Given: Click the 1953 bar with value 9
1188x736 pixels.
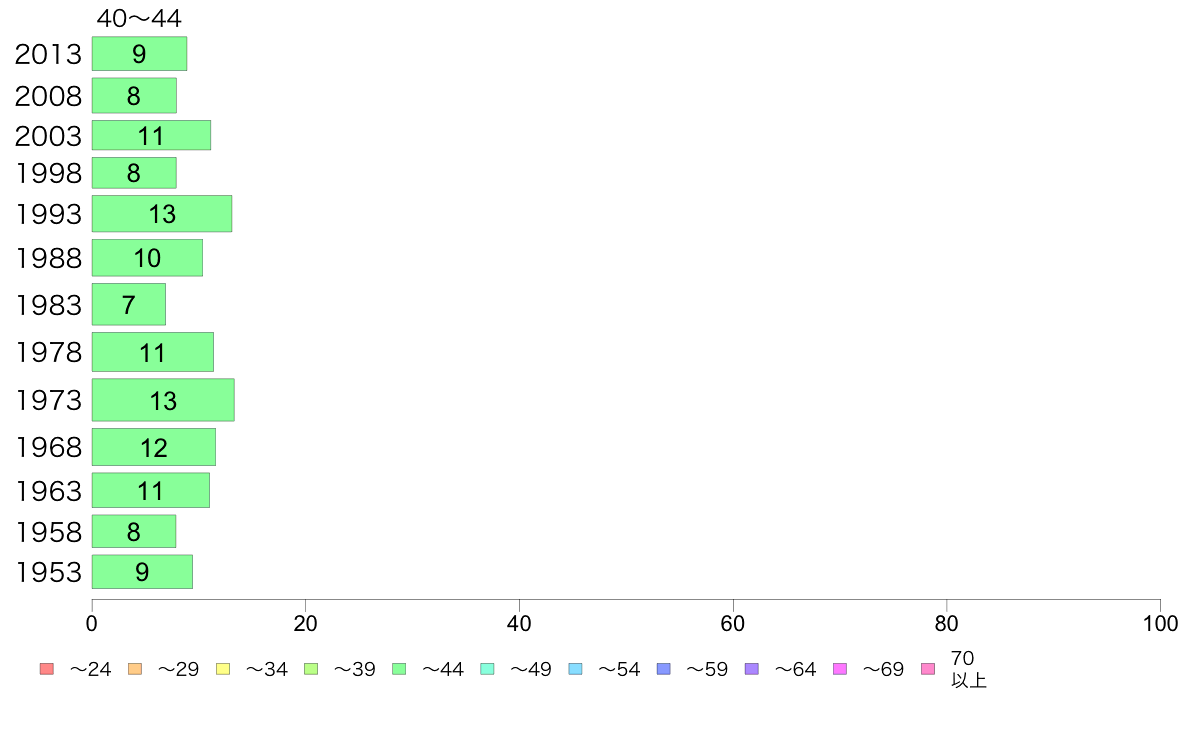Looking at the screenshot, I should pyautogui.click(x=142, y=572).
